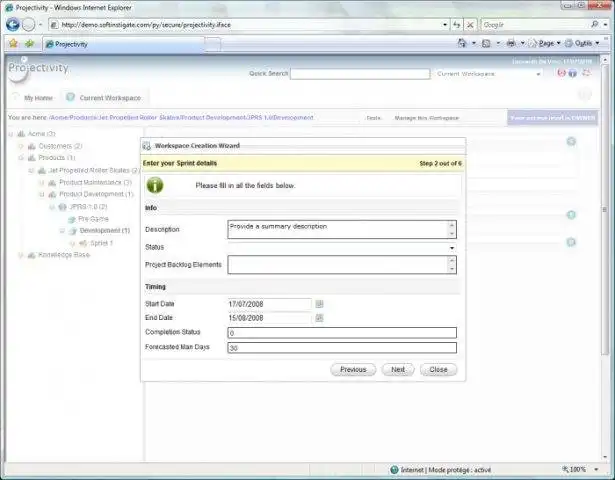Click the Add to Favorites icon
This screenshot has width=615, height=480.
pos(29,44)
